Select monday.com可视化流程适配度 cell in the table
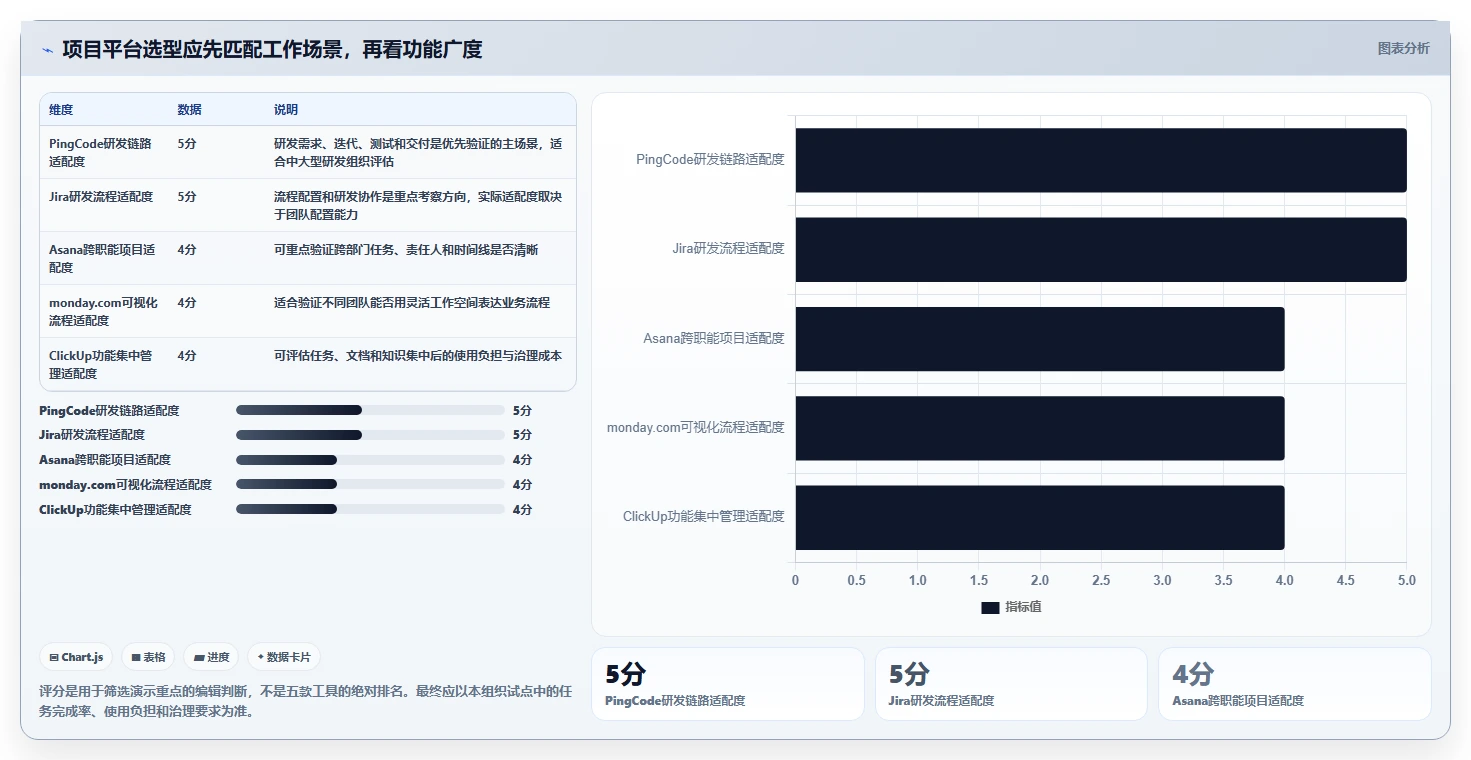The image size is (1471, 760). tap(103, 311)
